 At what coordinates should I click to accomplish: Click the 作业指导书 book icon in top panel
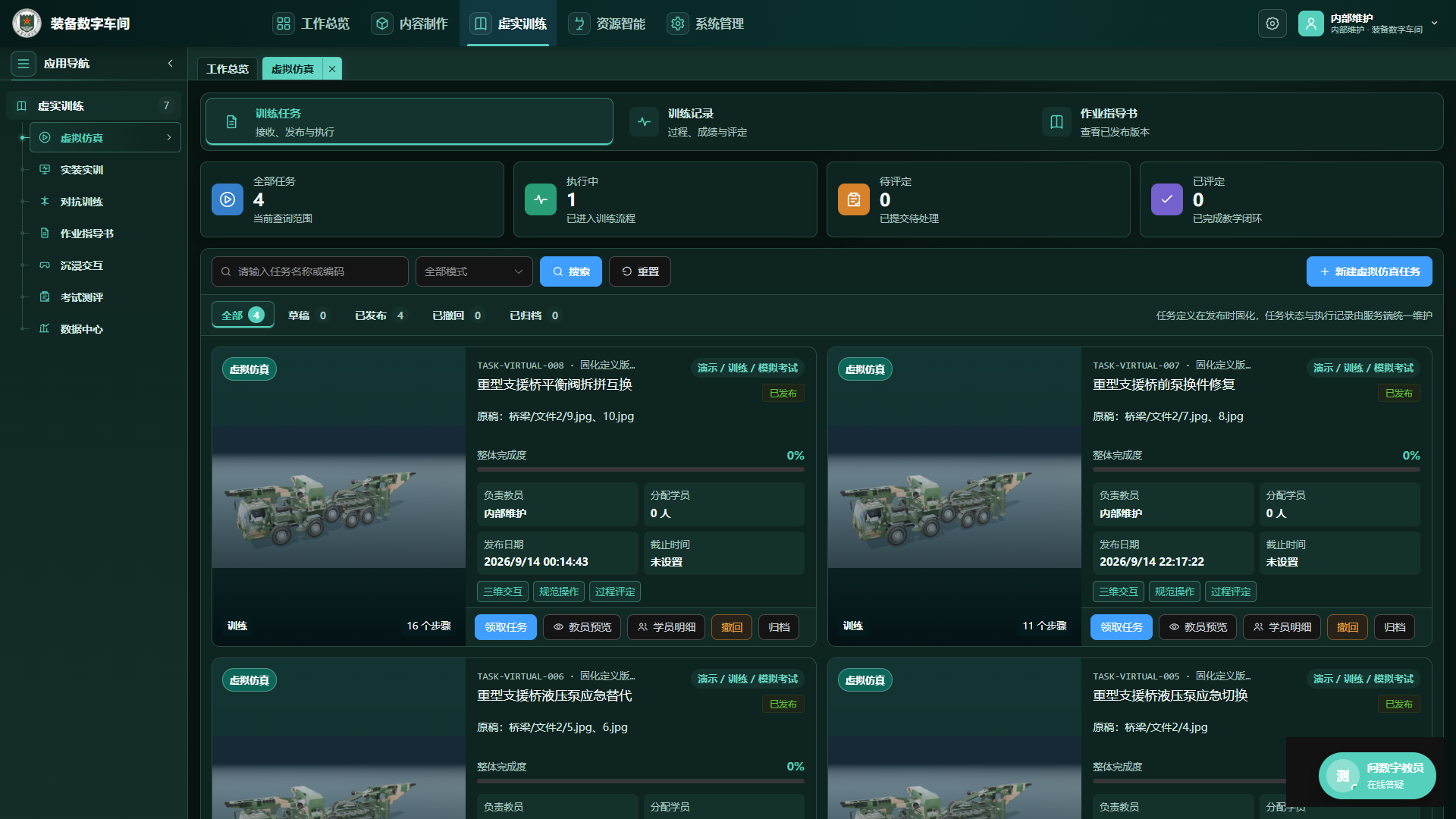(1056, 122)
